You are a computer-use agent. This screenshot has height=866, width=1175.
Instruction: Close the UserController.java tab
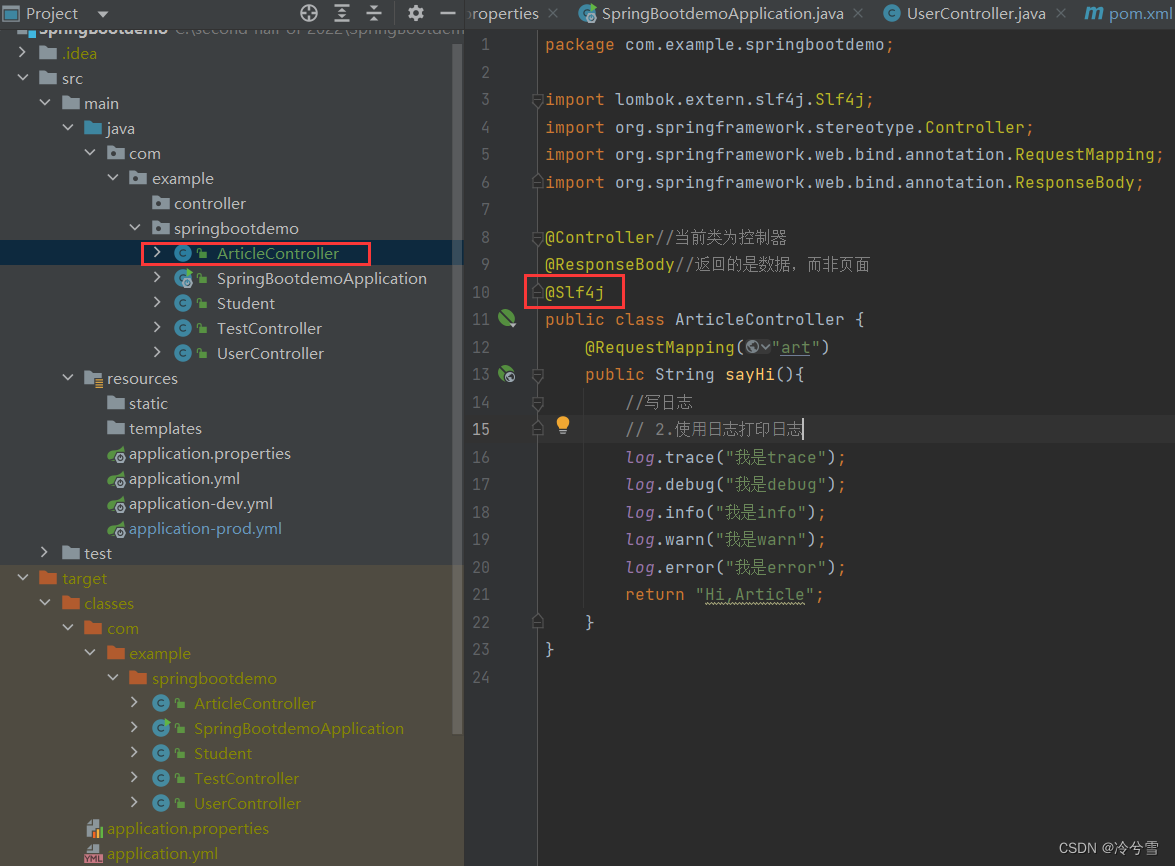click(x=1060, y=13)
